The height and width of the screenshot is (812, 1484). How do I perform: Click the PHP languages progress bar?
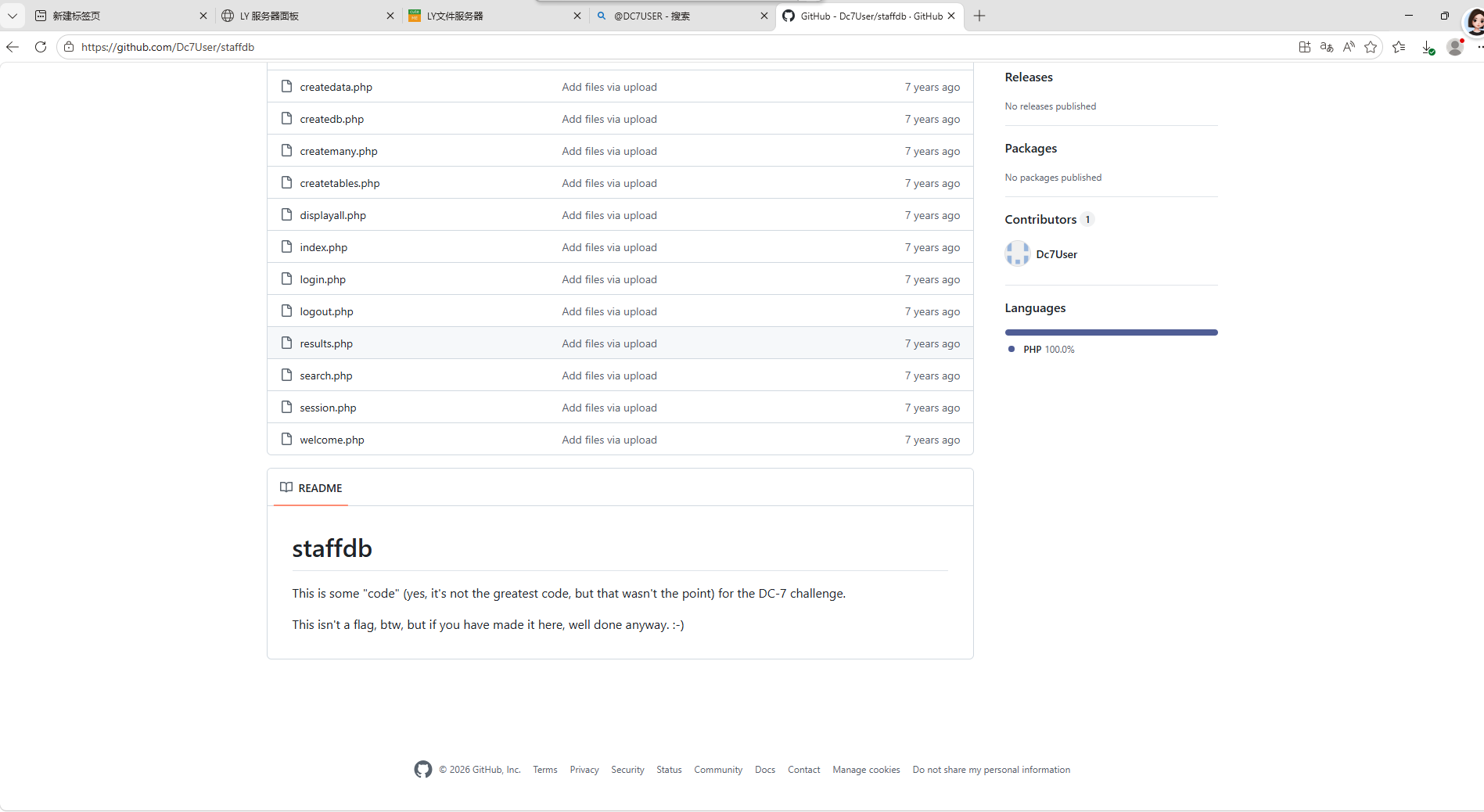[x=1112, y=332]
